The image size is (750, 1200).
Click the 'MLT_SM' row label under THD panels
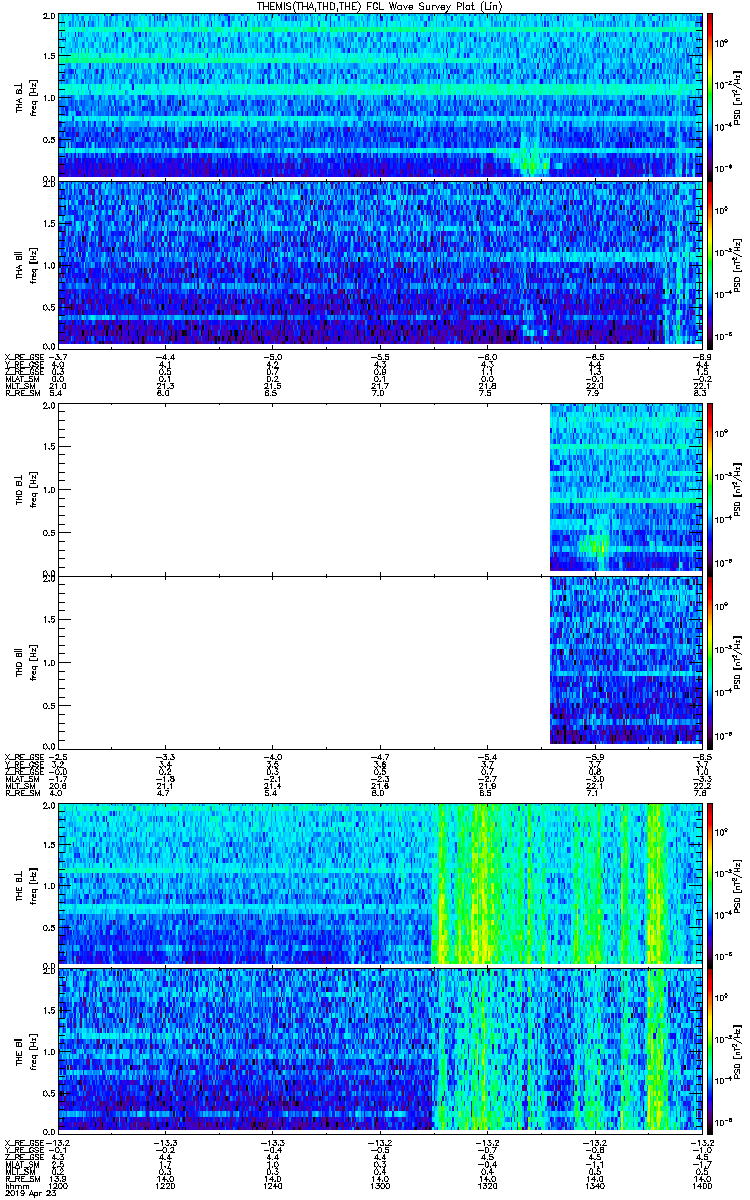tap(19, 787)
